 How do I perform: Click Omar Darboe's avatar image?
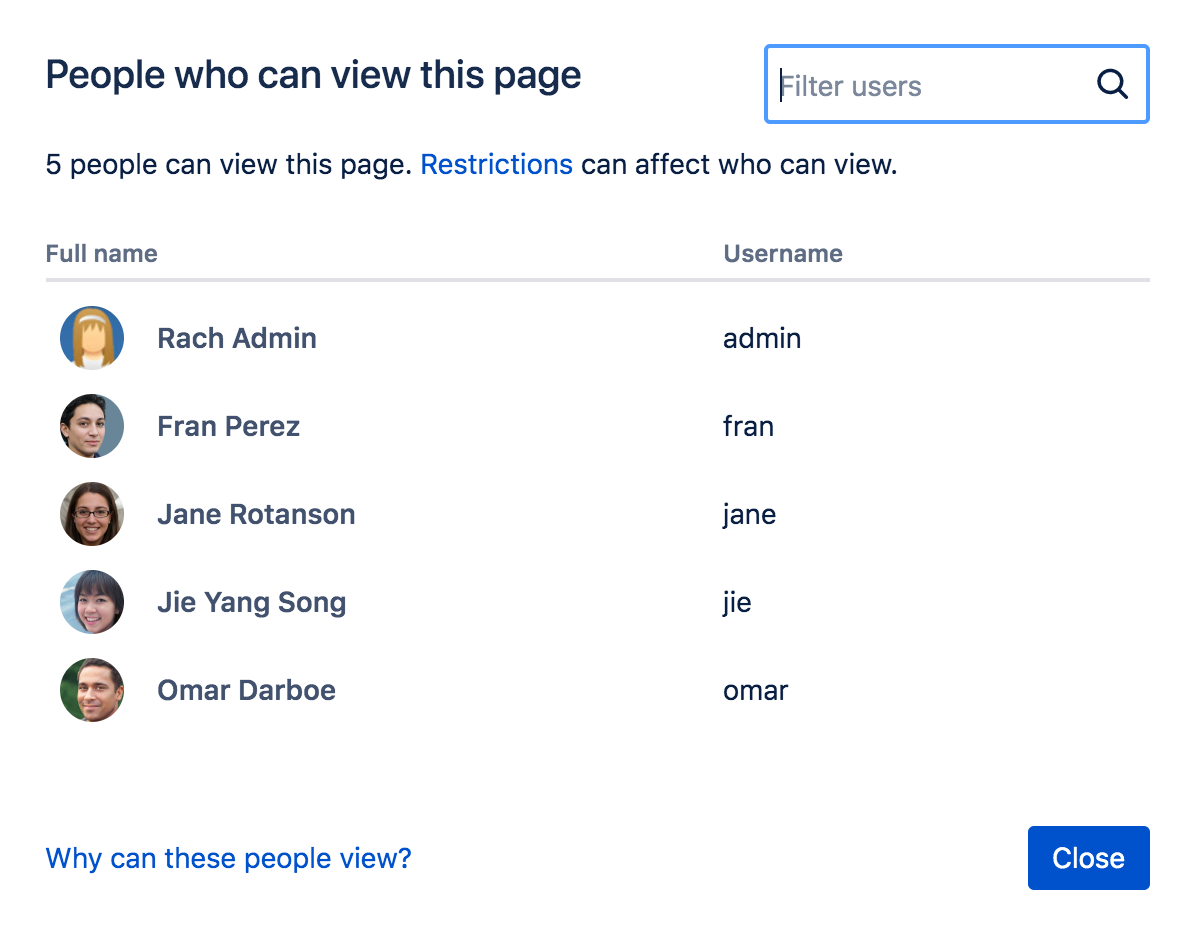(x=92, y=690)
